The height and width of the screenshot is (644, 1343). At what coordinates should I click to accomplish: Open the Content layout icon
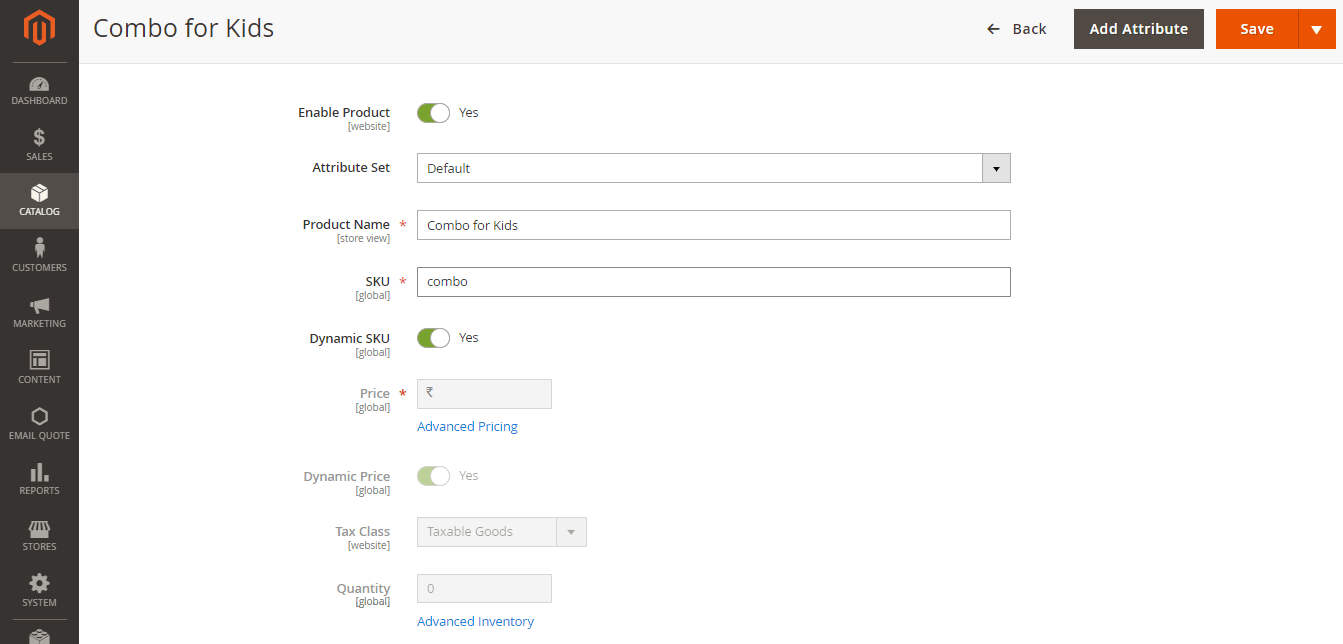click(39, 360)
